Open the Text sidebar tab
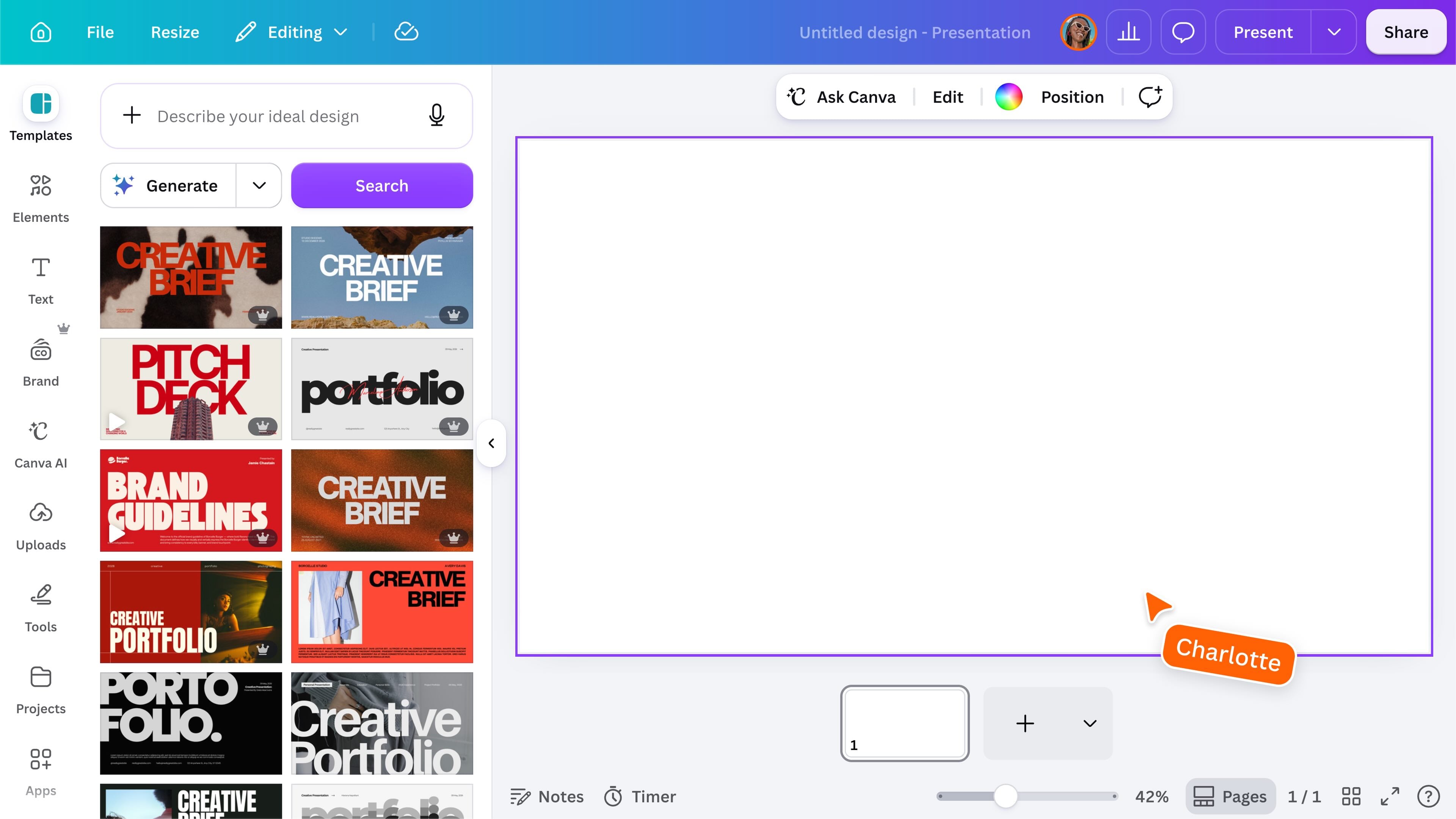1456x819 pixels. pos(41,280)
